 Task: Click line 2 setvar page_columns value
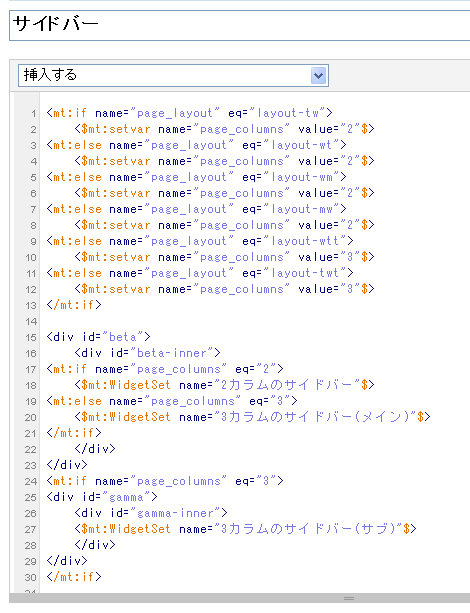(x=224, y=129)
